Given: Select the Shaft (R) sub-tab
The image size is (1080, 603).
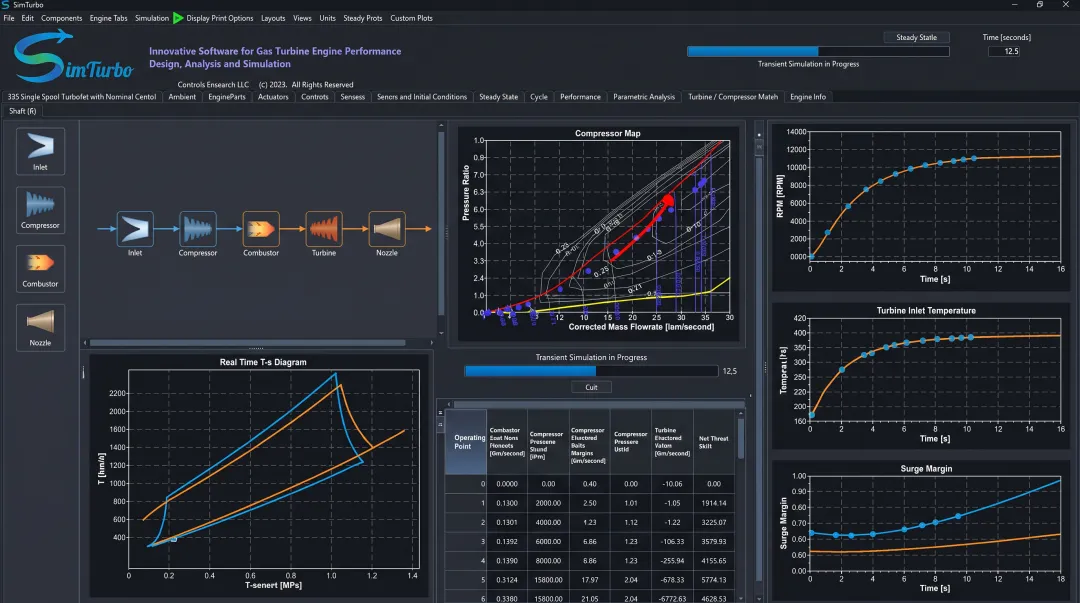Looking at the screenshot, I should (x=22, y=111).
